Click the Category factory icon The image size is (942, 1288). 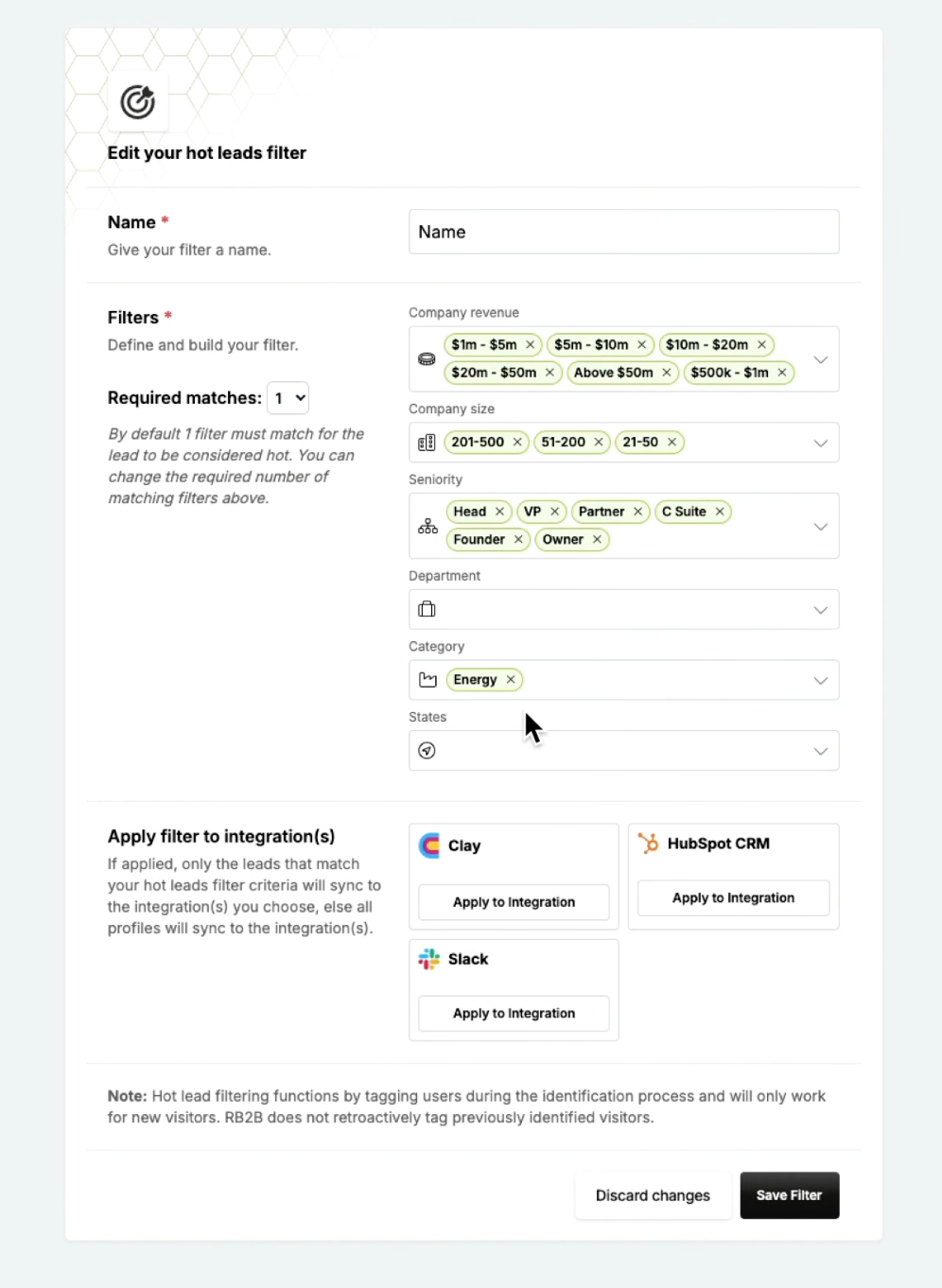427,680
